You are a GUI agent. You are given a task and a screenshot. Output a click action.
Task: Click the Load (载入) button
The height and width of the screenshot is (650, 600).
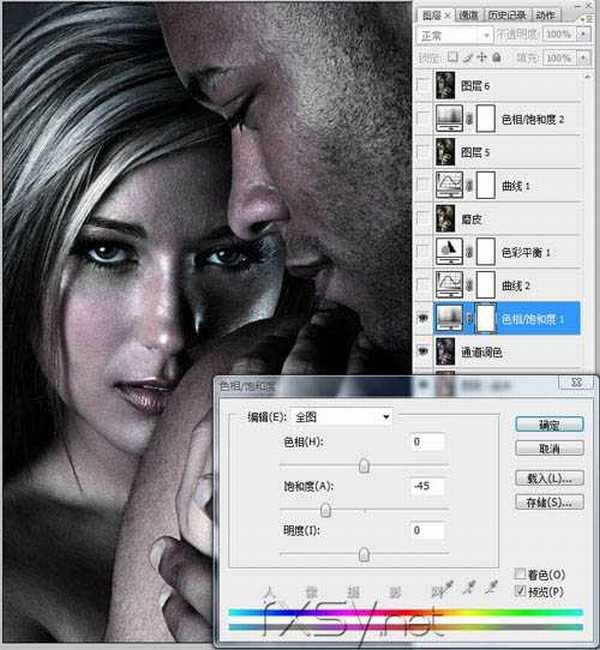click(548, 478)
